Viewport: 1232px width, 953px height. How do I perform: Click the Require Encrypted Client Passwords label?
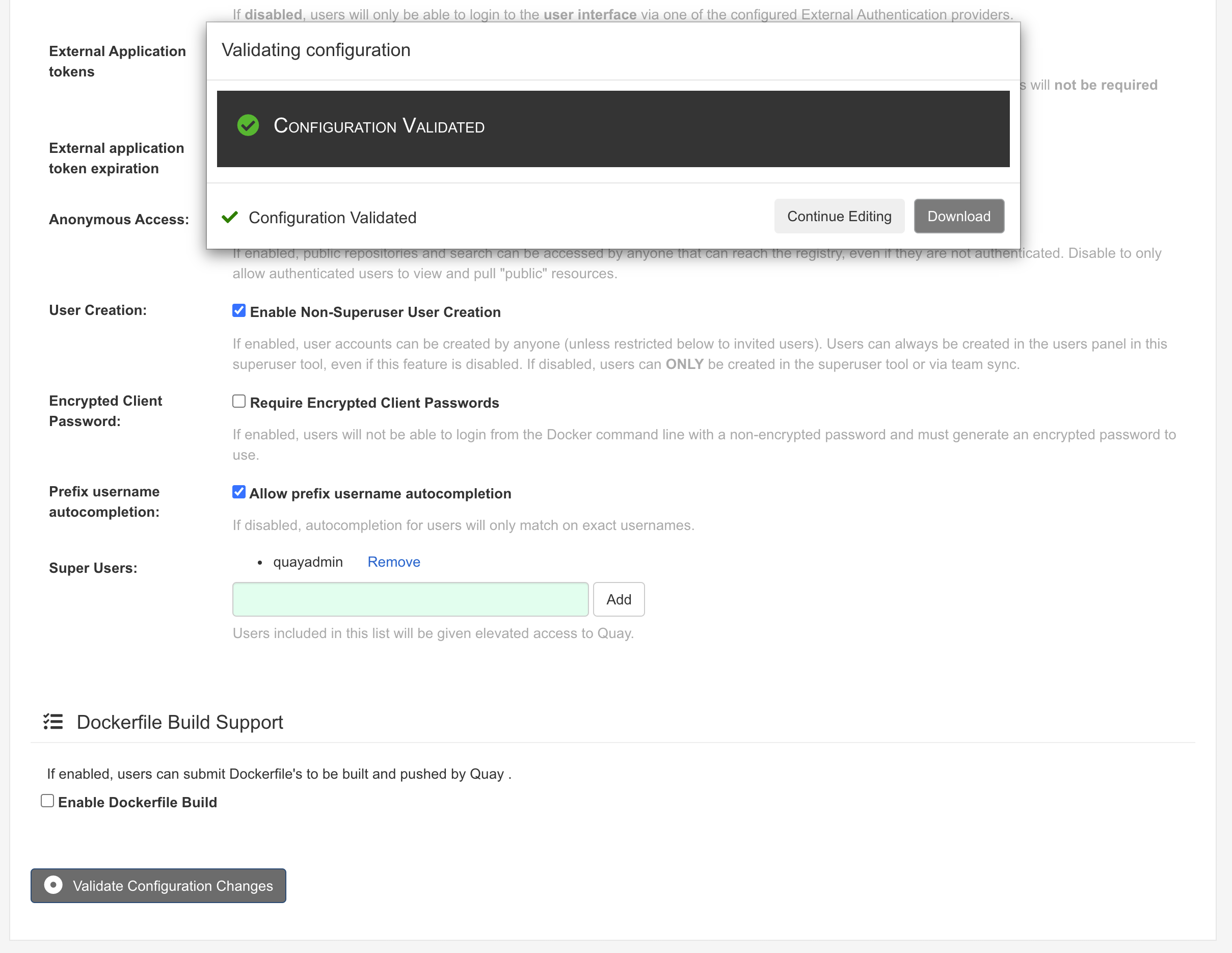[x=374, y=403]
